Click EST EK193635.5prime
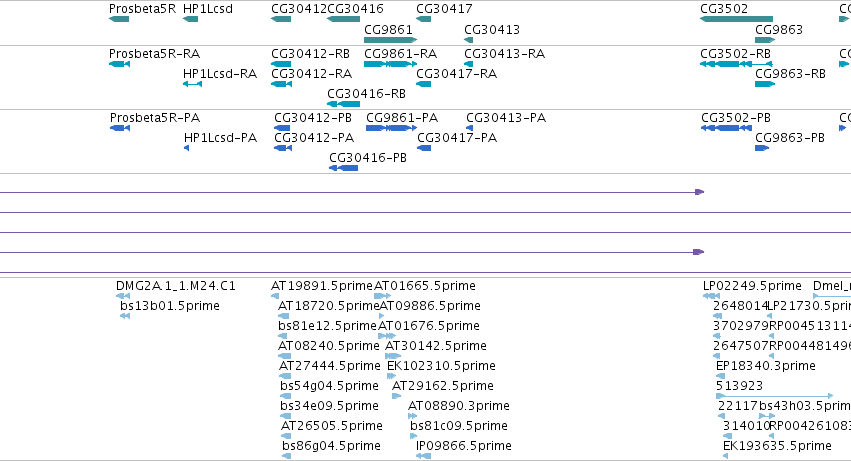The height and width of the screenshot is (461, 851). (777, 446)
